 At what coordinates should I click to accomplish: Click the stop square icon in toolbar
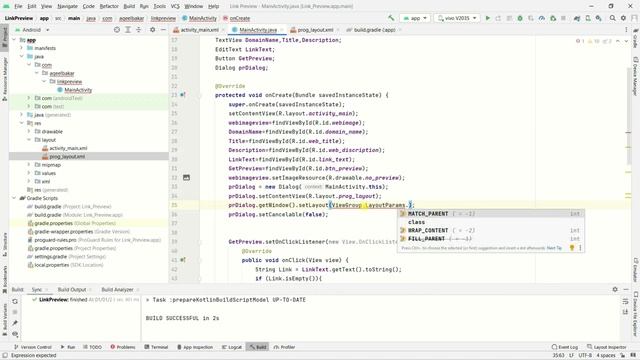(563, 18)
